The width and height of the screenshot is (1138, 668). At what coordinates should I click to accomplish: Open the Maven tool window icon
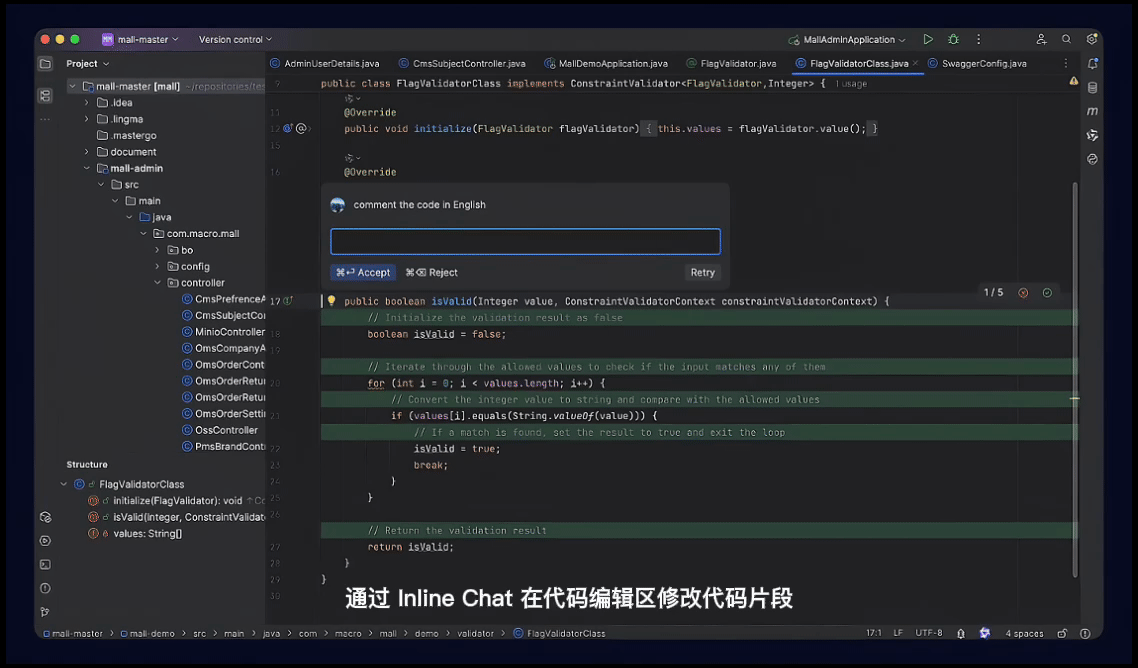[x=1092, y=111]
